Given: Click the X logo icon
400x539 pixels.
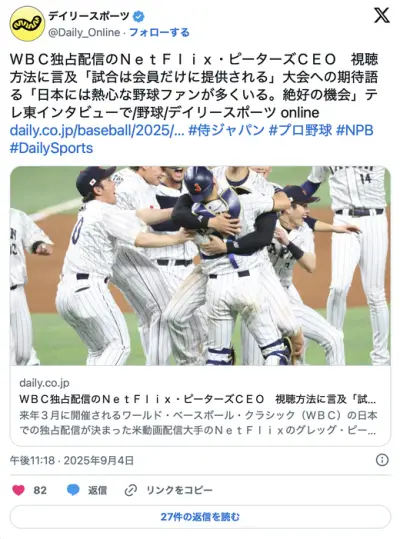Looking at the screenshot, I should tap(381, 15).
